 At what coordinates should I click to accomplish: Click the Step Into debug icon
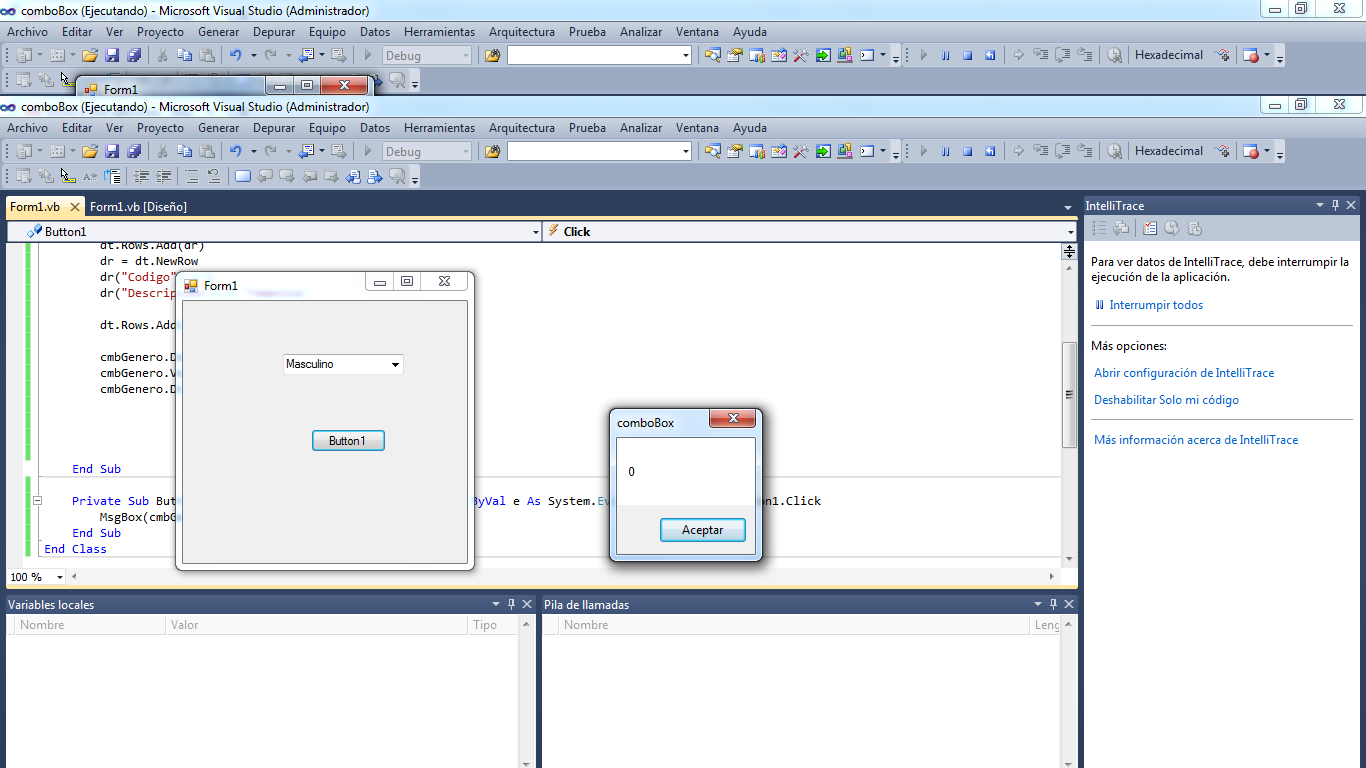tap(1041, 151)
